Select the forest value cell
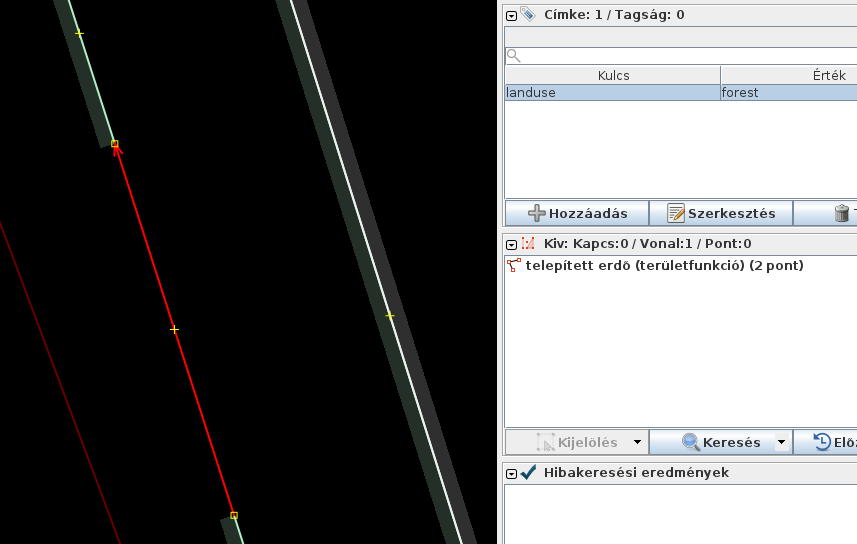Image resolution: width=857 pixels, height=544 pixels. point(789,92)
